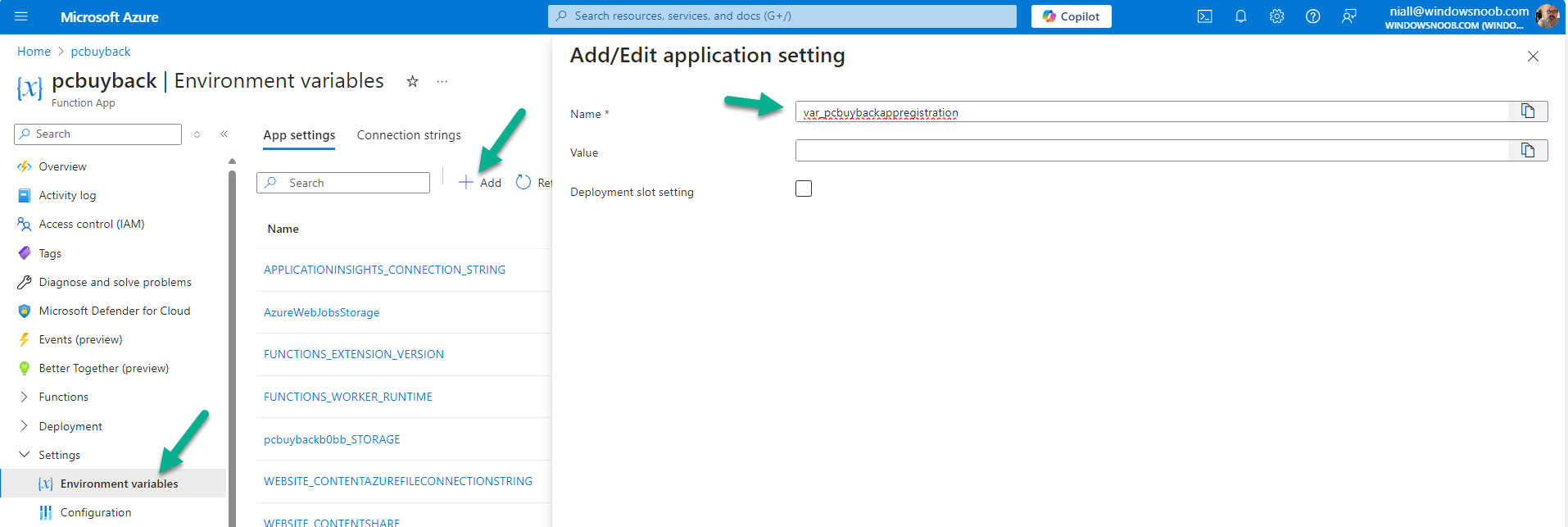Image resolution: width=1568 pixels, height=527 pixels.
Task: Click the Refresh icon next to Add
Action: 523,182
